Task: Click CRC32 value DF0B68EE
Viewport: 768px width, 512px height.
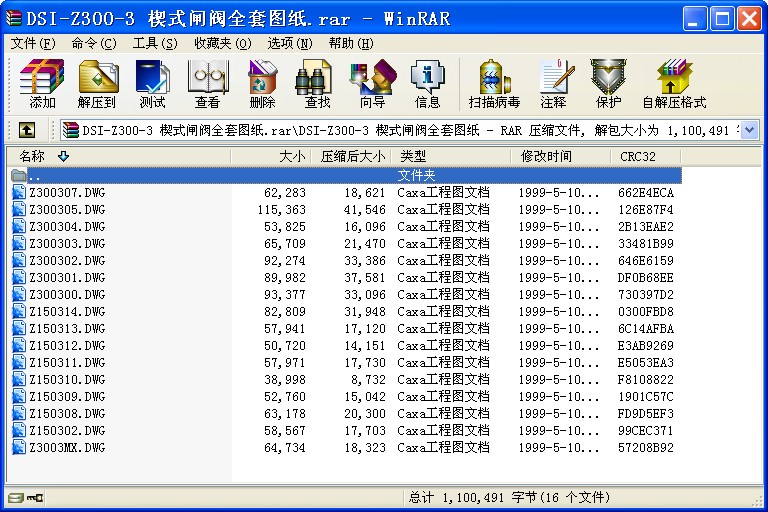Action: (646, 278)
